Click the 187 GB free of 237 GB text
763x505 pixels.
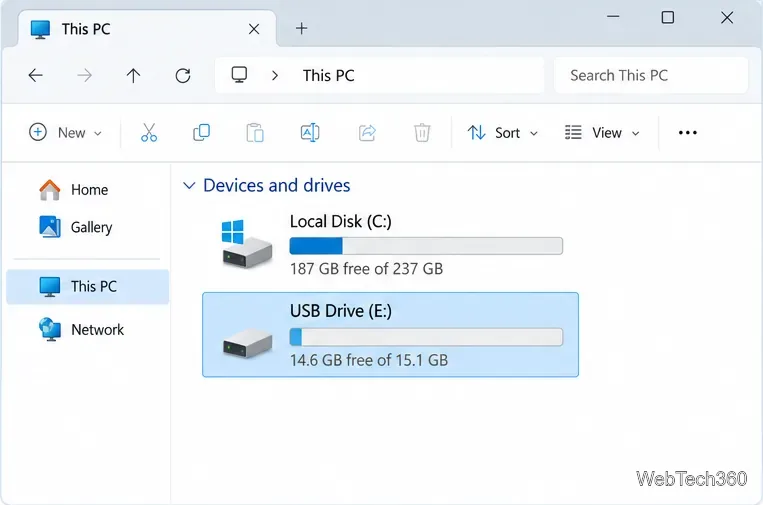(366, 269)
